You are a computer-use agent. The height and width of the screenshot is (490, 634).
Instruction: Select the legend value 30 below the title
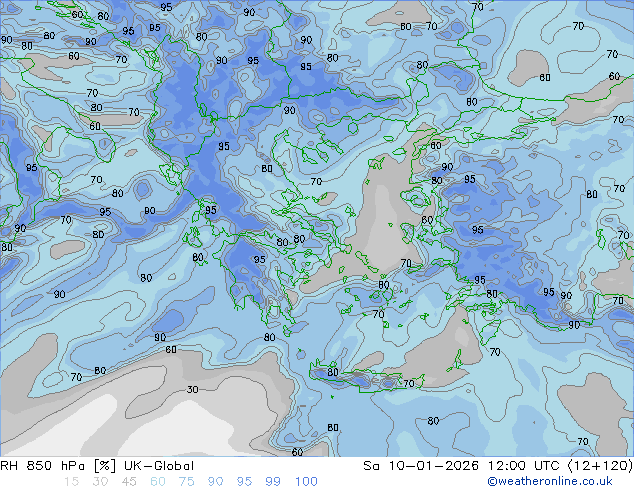coord(99,482)
